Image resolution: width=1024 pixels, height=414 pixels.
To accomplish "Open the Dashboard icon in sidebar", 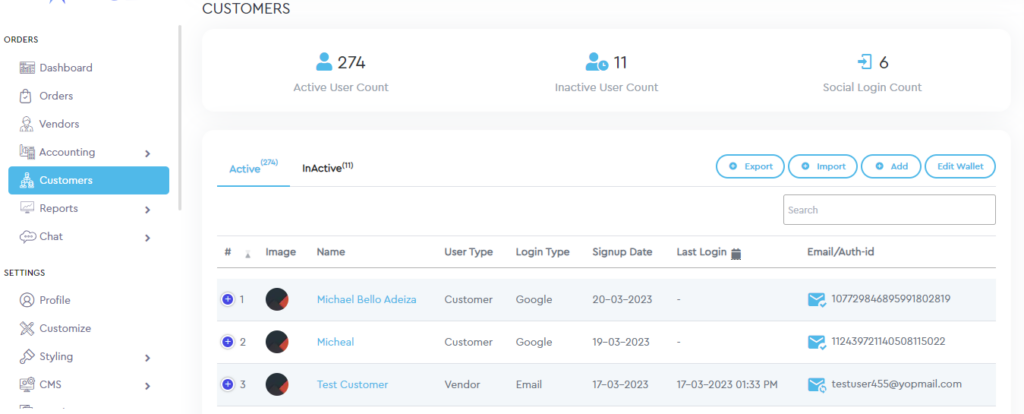I will (x=27, y=68).
